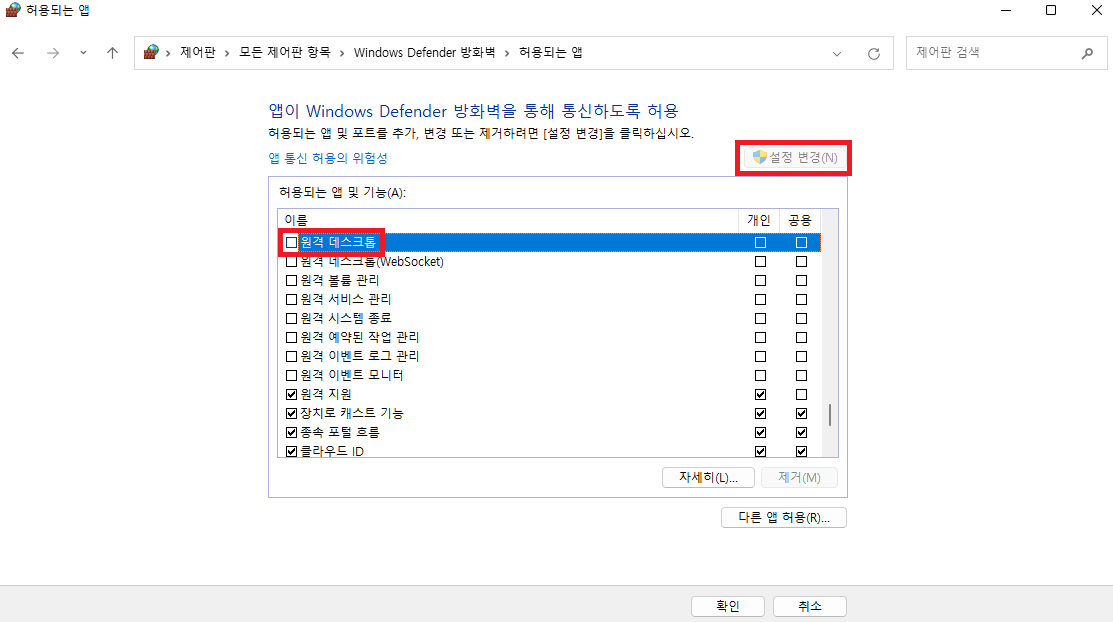
Task: Select 원격 이벤트 로그 관리 row text
Action: [359, 356]
